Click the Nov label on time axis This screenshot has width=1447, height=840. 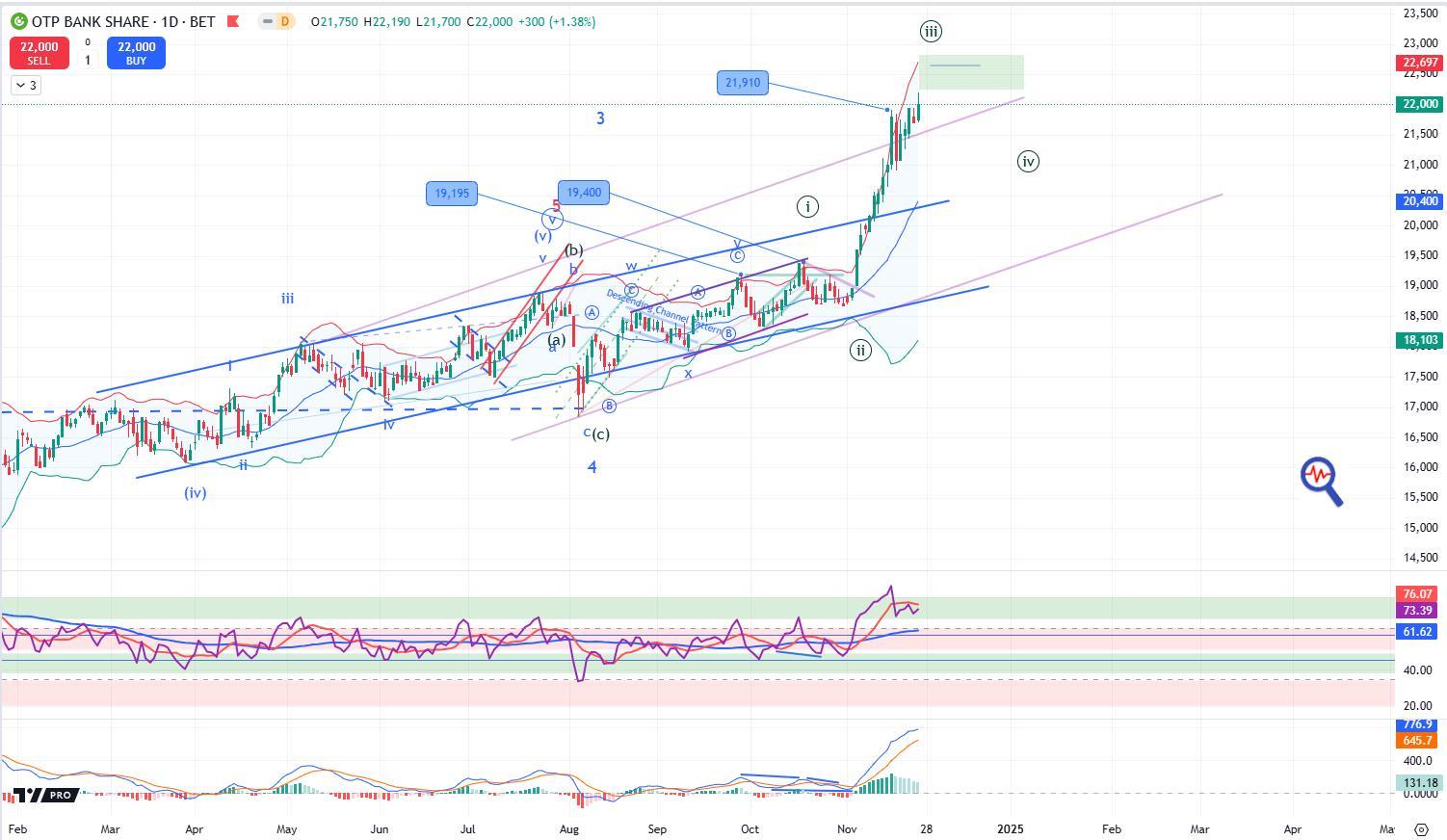point(848,829)
